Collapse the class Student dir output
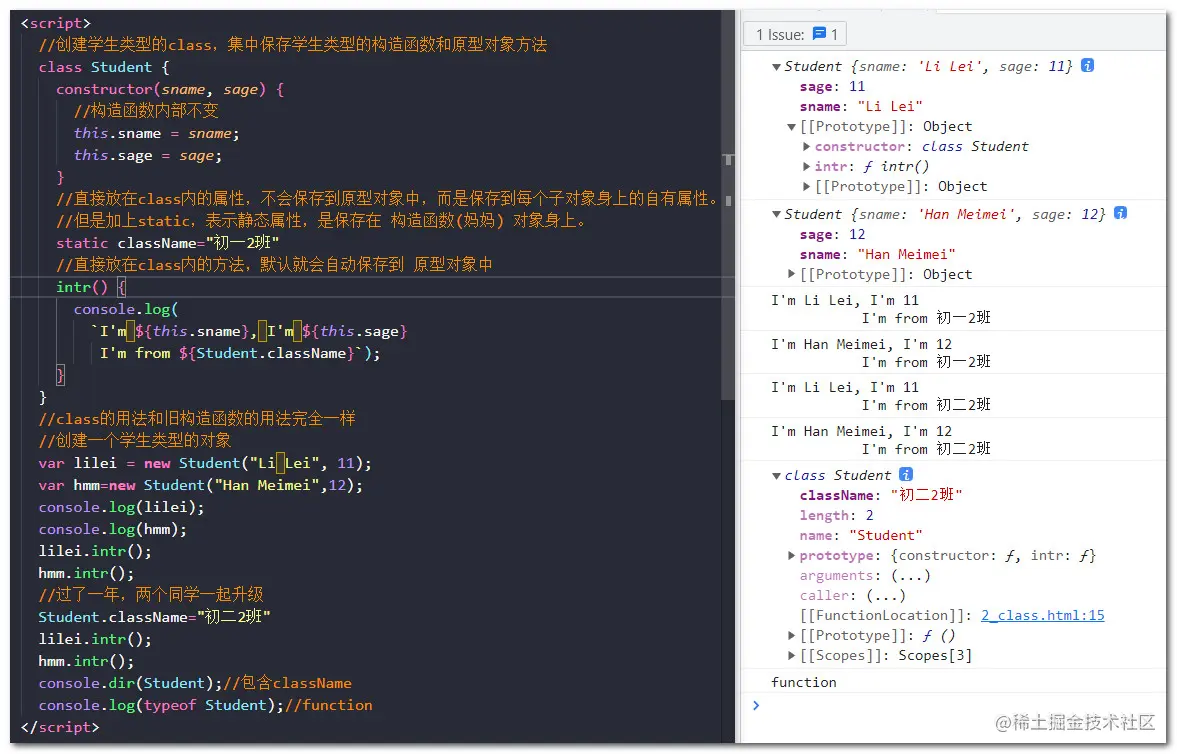Screen dimensions: 1177x754 pos(776,475)
